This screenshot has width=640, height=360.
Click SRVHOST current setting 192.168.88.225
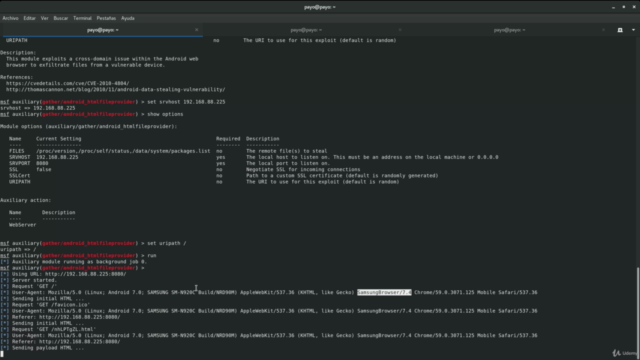point(57,157)
